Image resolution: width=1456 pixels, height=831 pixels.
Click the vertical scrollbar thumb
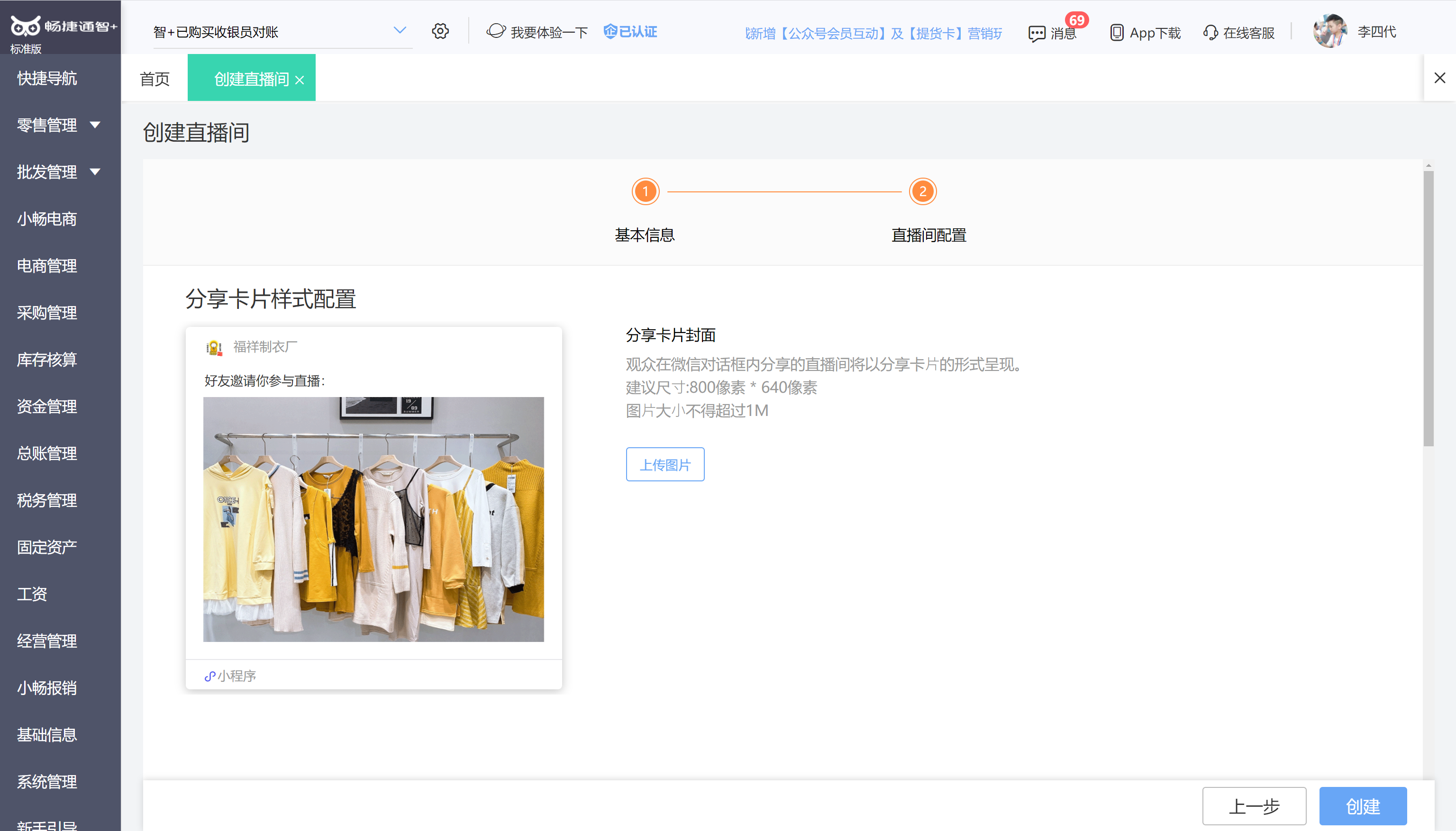[1428, 308]
